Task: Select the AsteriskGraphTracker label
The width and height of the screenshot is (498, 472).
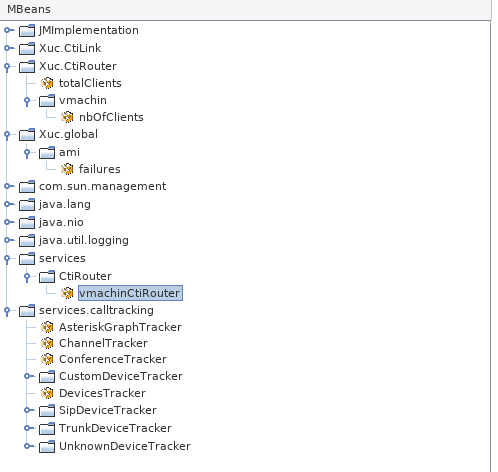Action: [x=120, y=327]
